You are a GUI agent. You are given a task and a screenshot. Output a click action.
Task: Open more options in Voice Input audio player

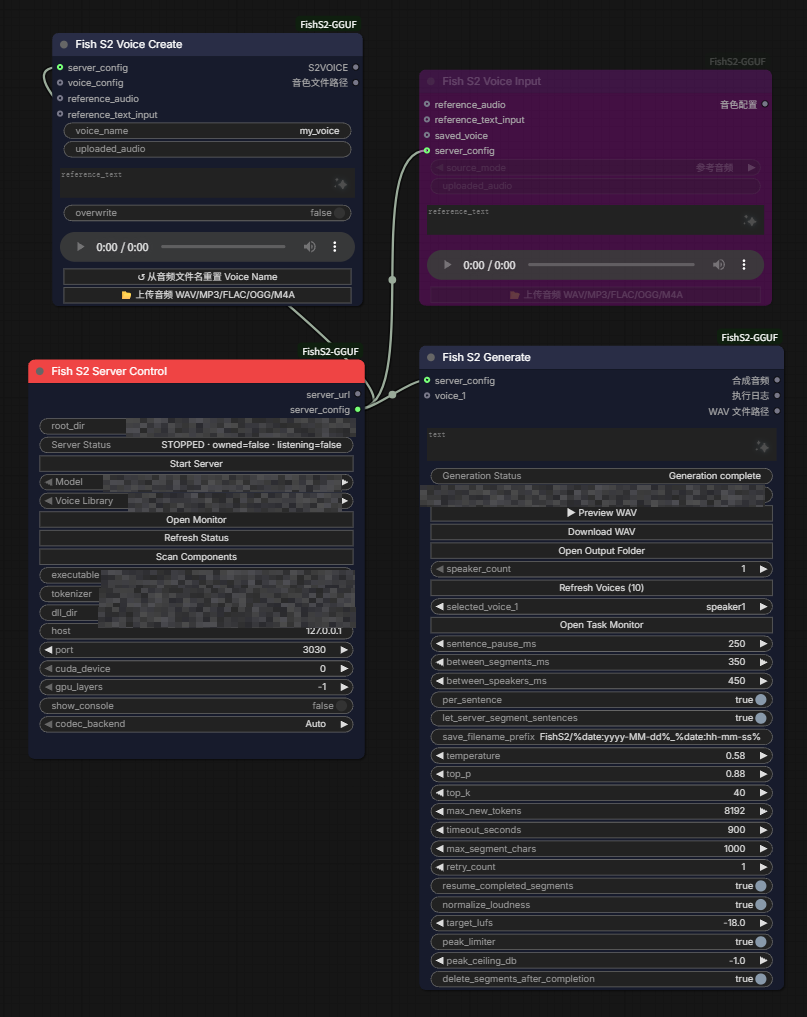[744, 265]
